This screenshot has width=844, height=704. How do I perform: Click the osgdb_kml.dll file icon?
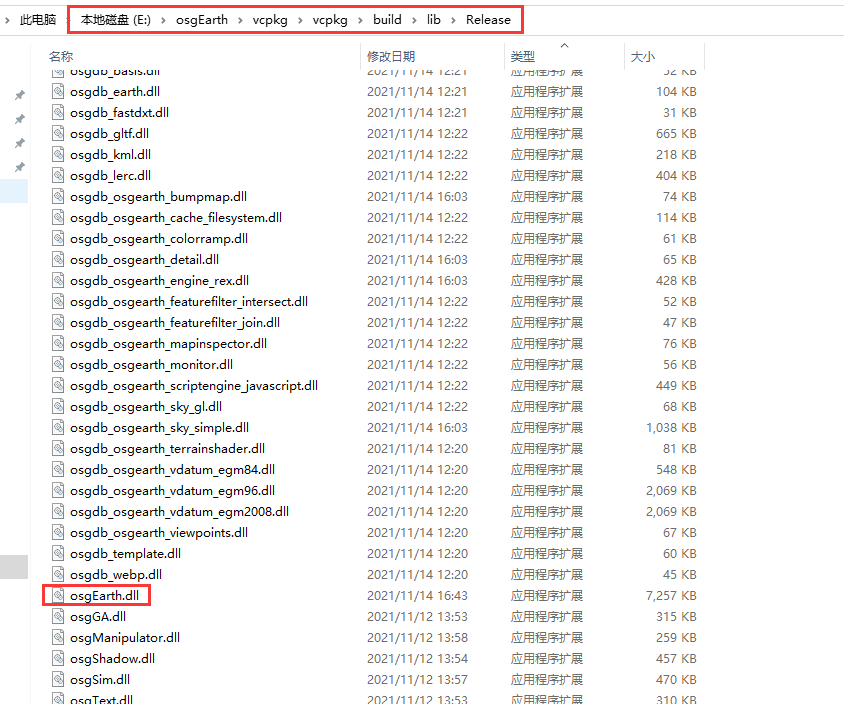coord(58,154)
